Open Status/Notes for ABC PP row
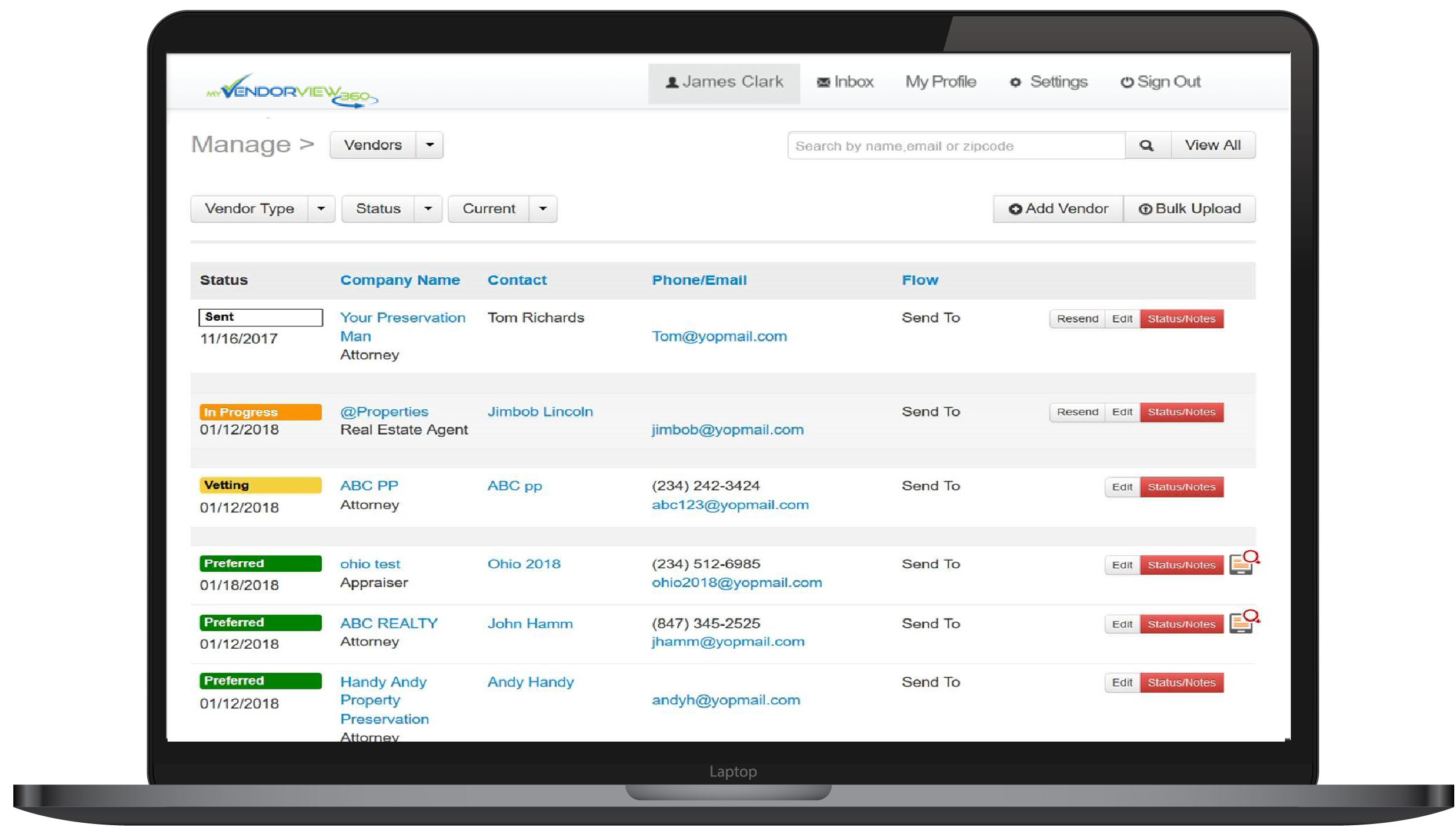Viewport: 1456px width, 828px height. [1182, 488]
